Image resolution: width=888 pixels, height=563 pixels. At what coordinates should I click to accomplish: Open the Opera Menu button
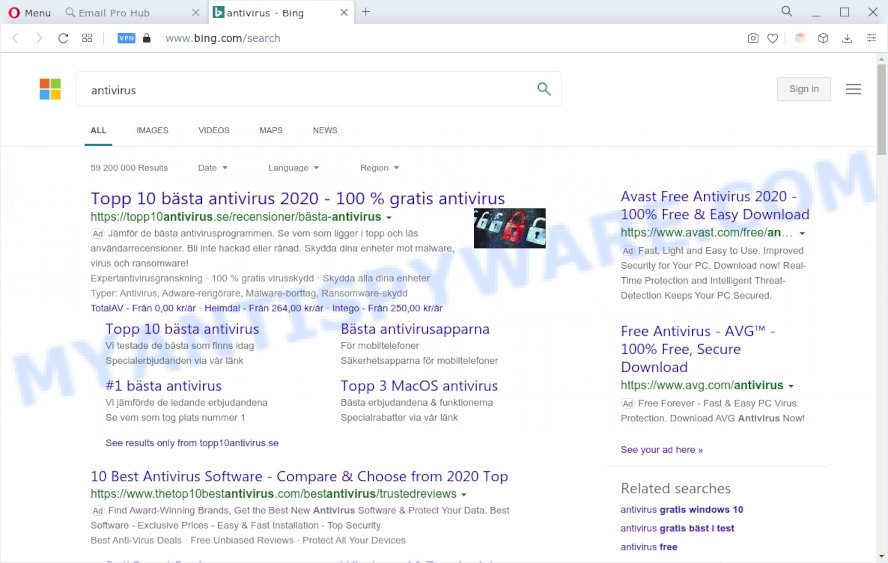(29, 12)
